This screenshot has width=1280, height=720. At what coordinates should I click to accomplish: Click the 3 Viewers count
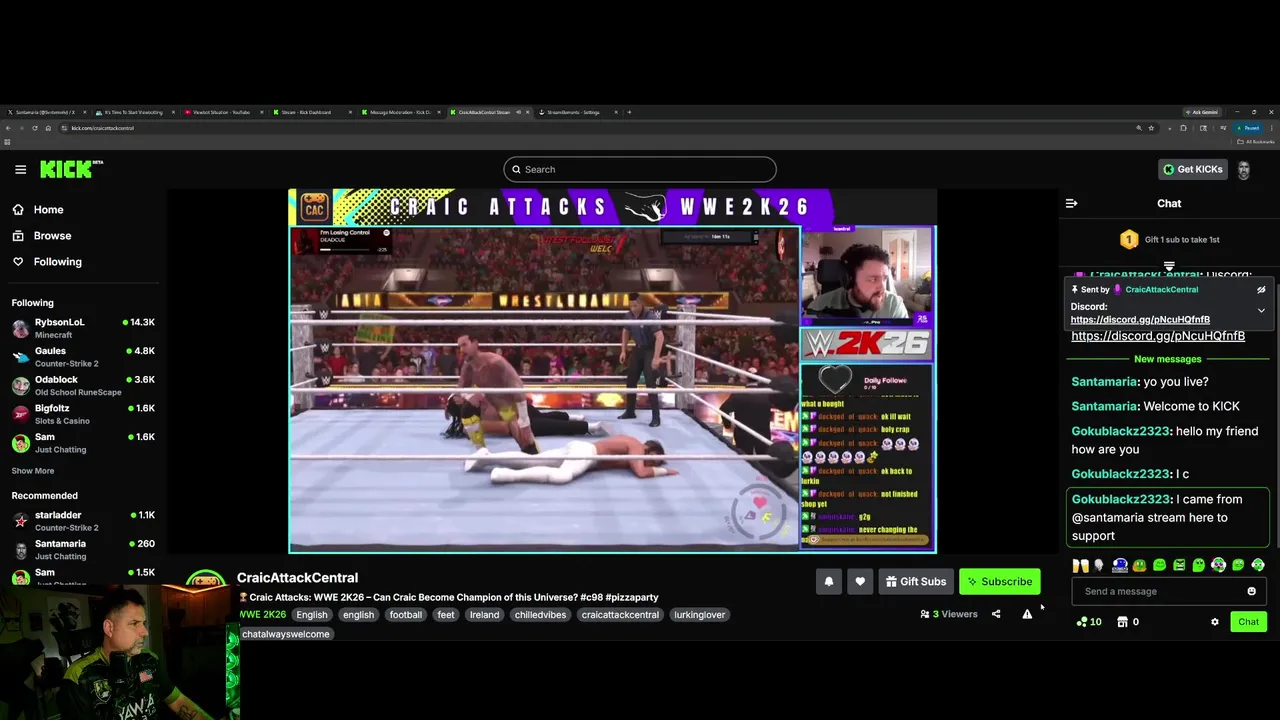pos(949,614)
